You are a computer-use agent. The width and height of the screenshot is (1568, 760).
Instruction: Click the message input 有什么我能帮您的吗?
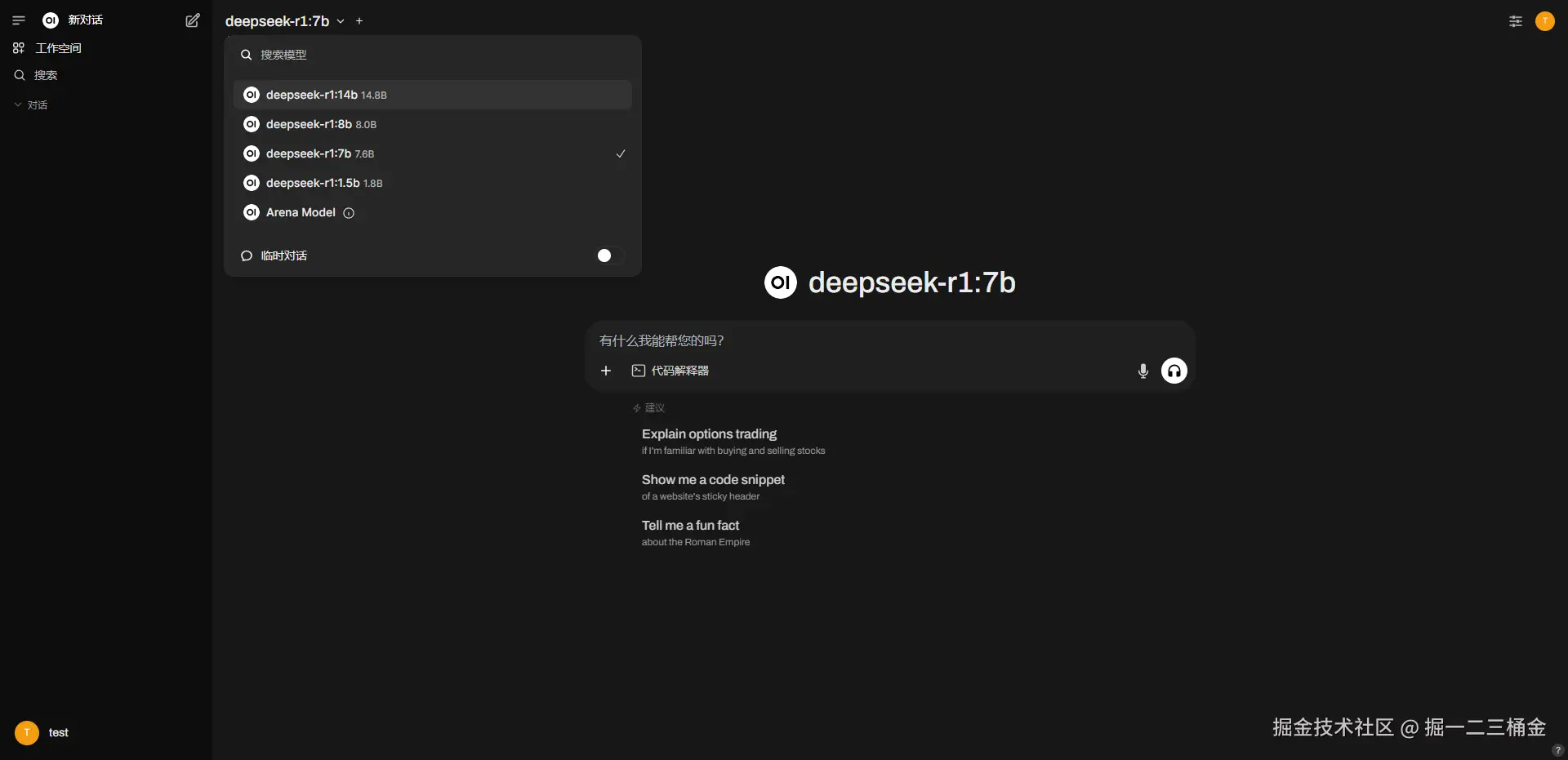[890, 340]
